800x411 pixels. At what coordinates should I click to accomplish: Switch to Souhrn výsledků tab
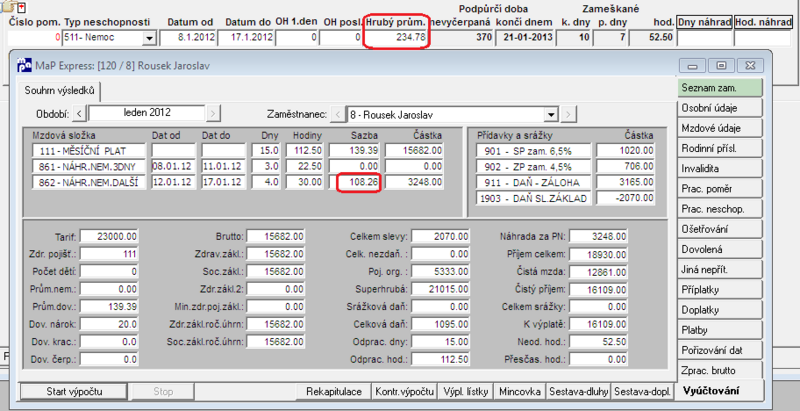60,90
